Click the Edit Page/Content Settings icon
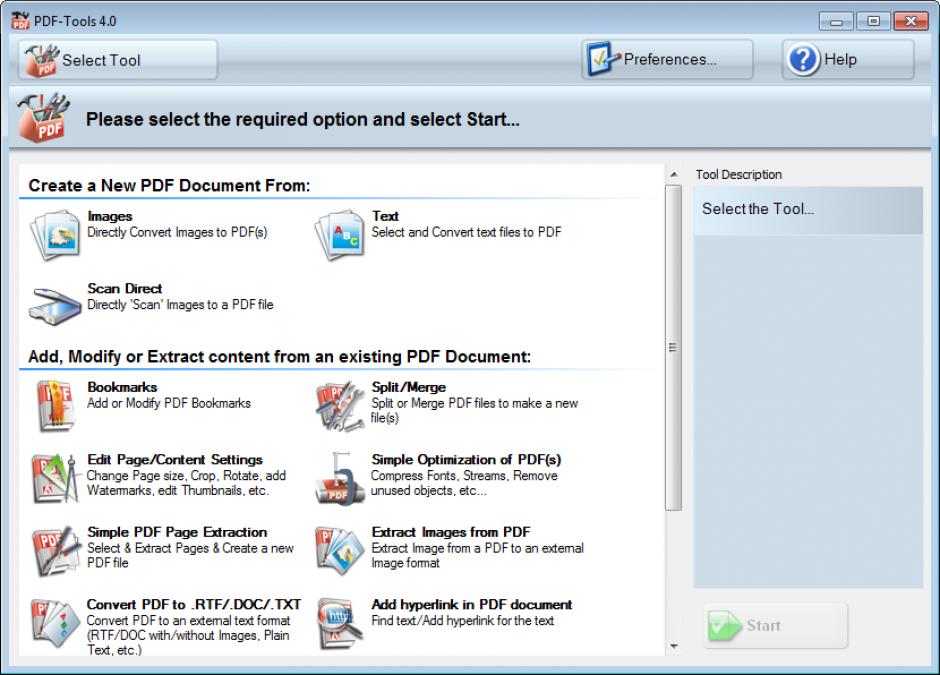This screenshot has height=675, width=940. (x=56, y=478)
